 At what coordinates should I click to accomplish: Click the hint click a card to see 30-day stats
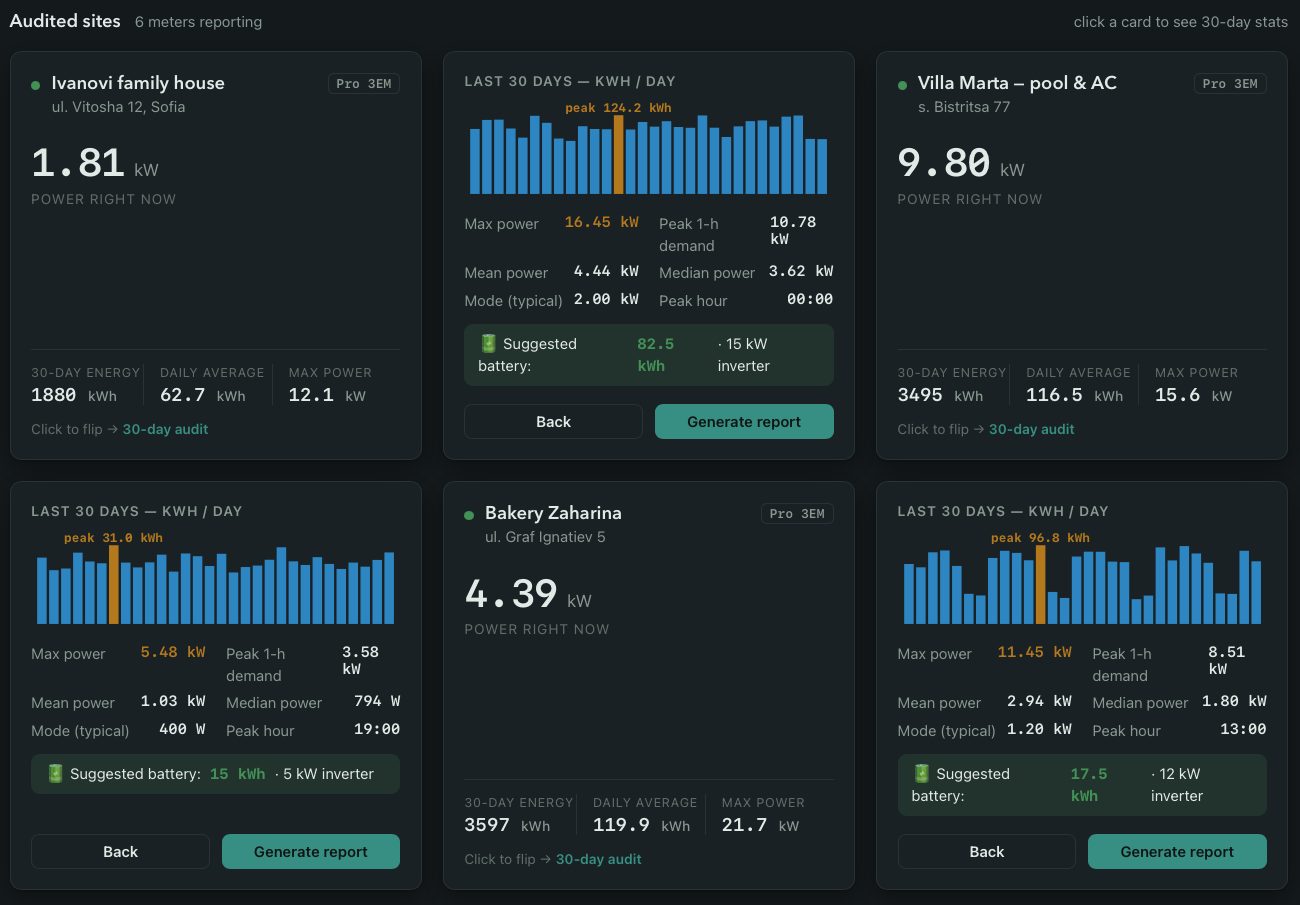coord(1181,22)
